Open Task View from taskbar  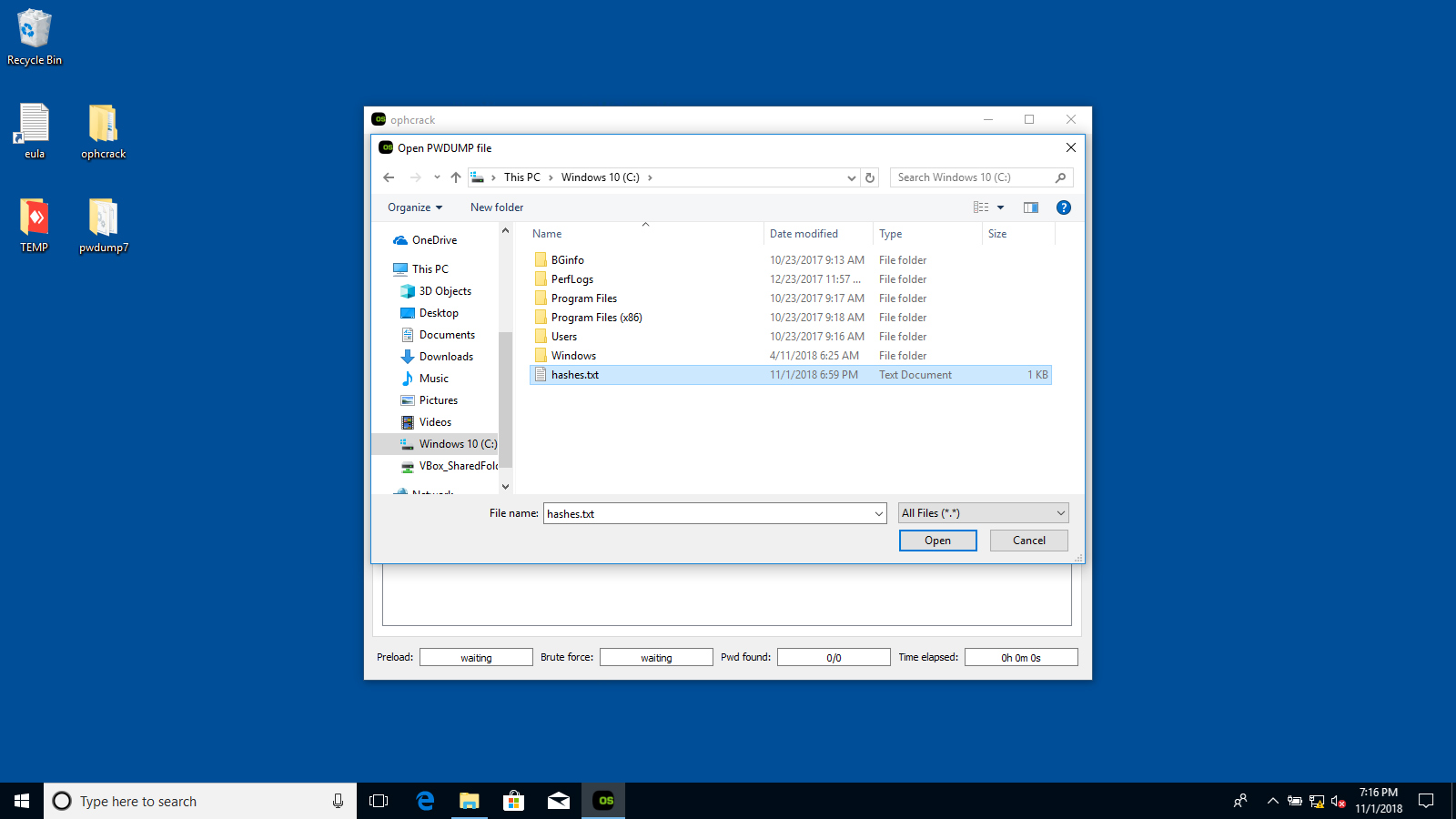pyautogui.click(x=379, y=801)
